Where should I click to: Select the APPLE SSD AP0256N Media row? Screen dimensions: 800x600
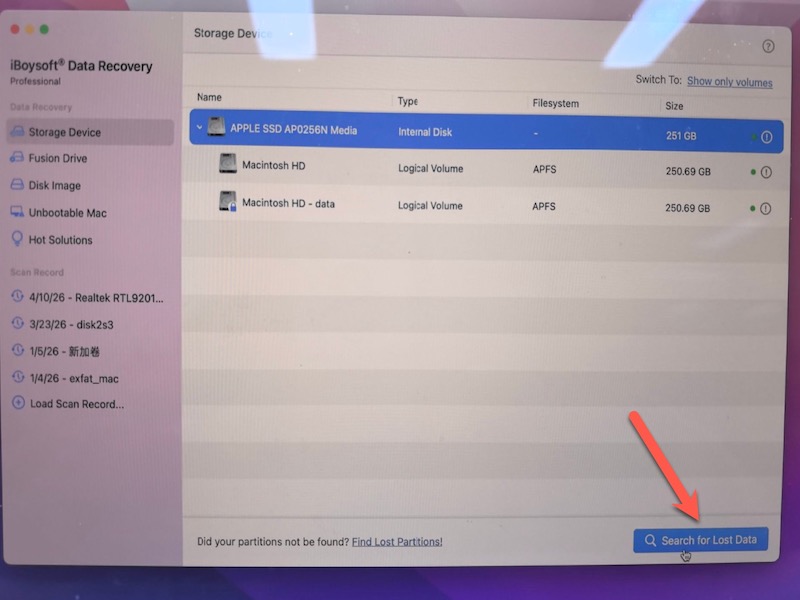click(x=486, y=132)
